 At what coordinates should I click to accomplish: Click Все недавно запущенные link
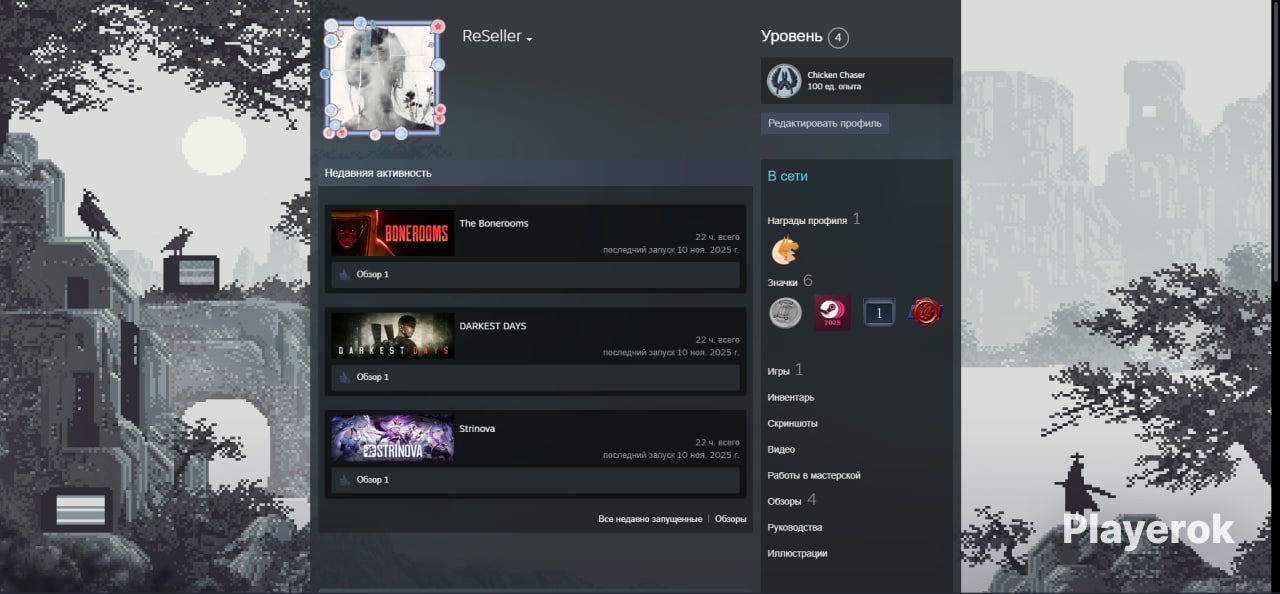pyautogui.click(x=650, y=519)
